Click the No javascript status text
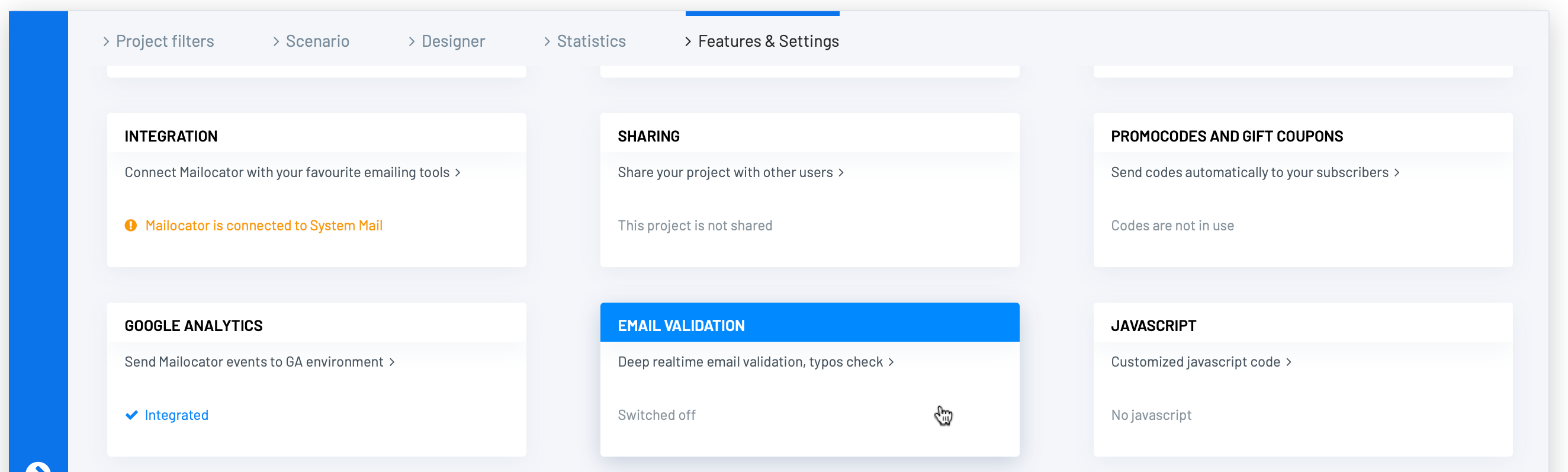The height and width of the screenshot is (472, 1568). (1151, 415)
